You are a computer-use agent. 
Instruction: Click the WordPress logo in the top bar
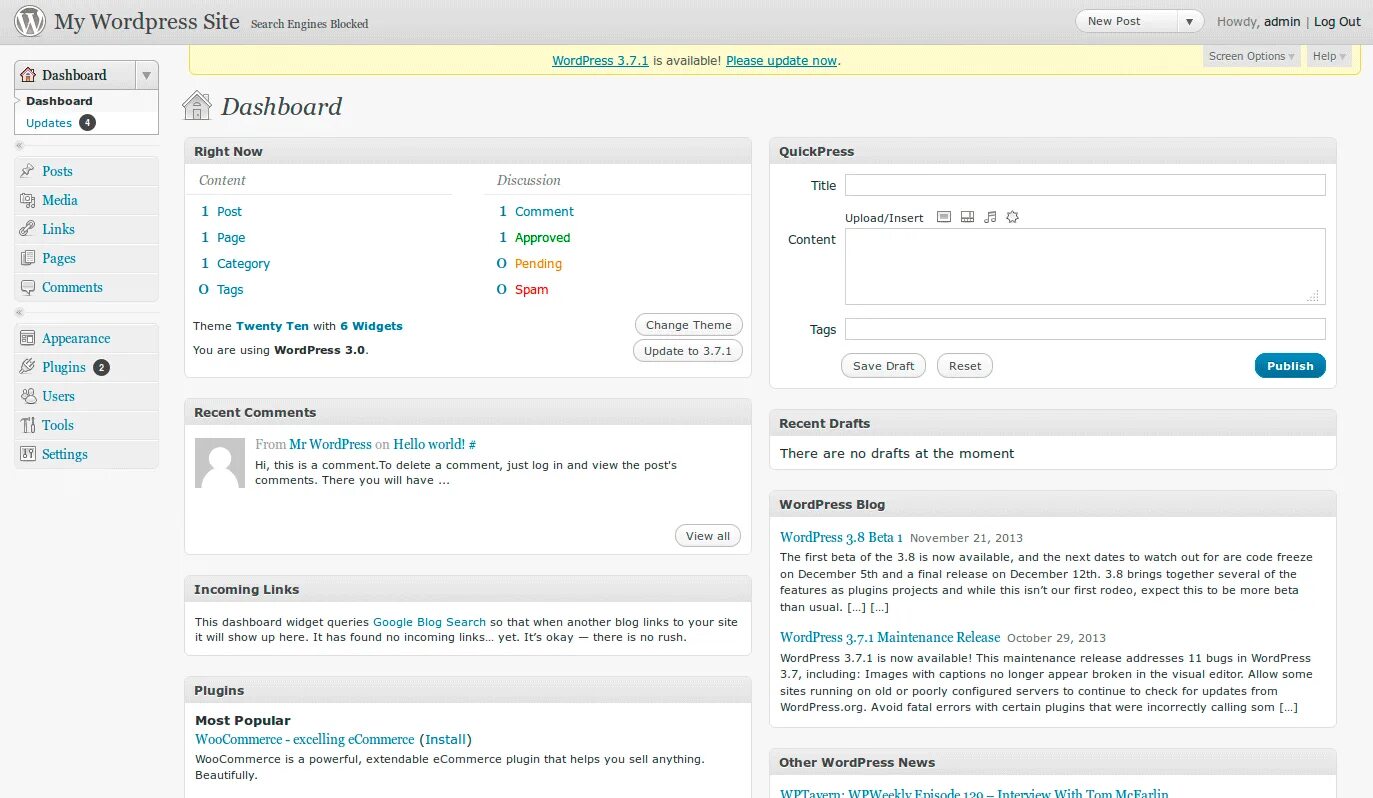pos(29,20)
